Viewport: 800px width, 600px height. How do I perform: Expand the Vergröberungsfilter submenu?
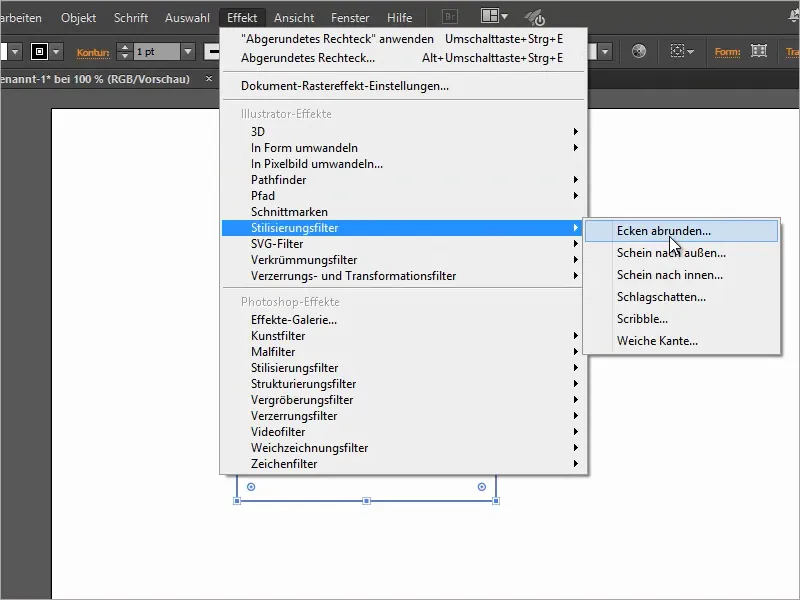tap(403, 400)
